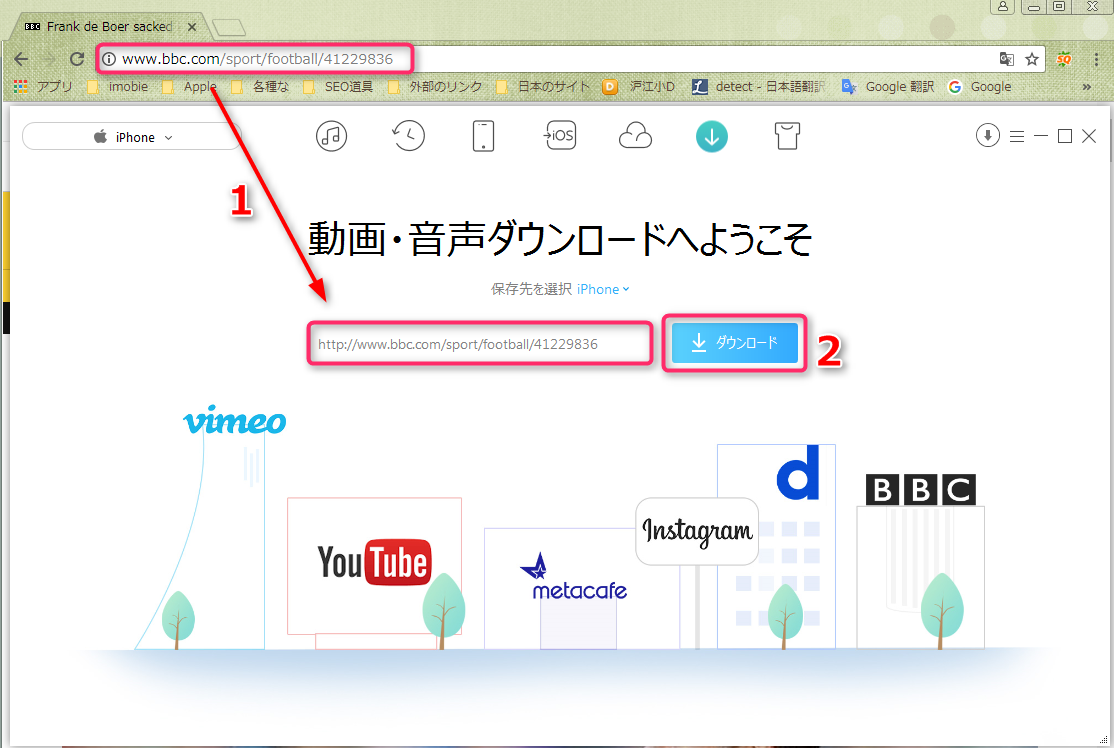Viewport: 1114px width, 748px height.
Task: Click the BBC logo
Action: click(921, 489)
